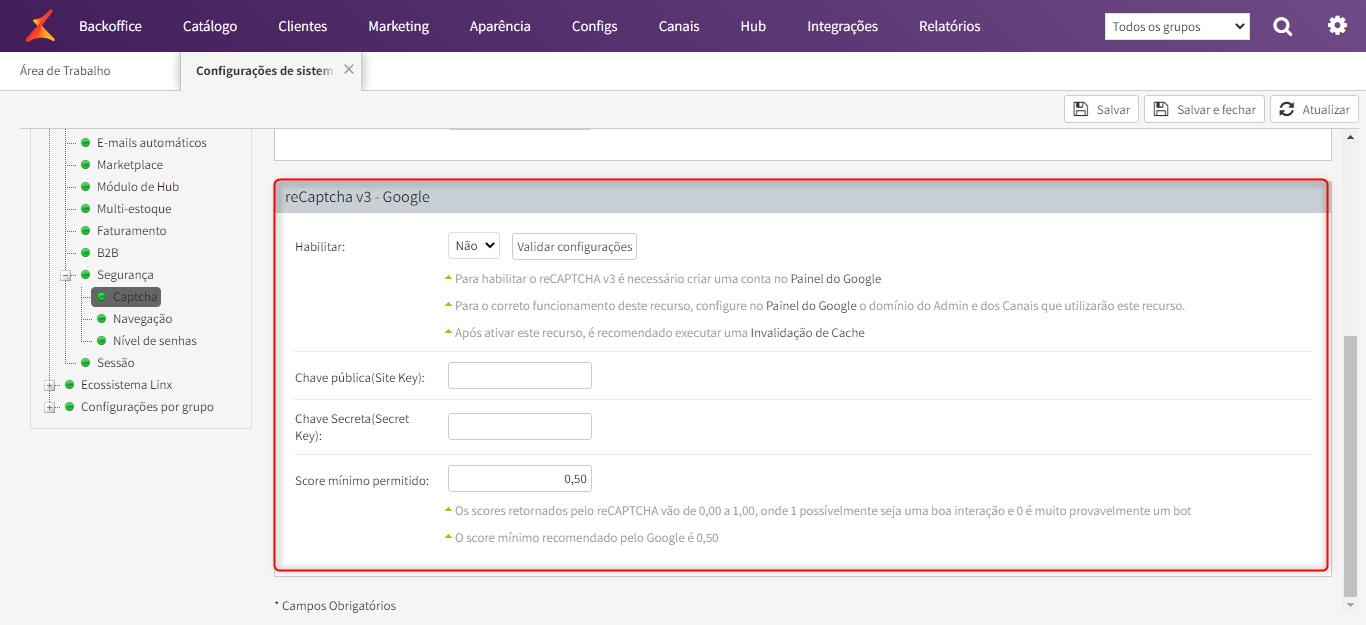Screen dimensions: 1366x625
Task: Select Módulo de Hub tree item
Action: 138,187
